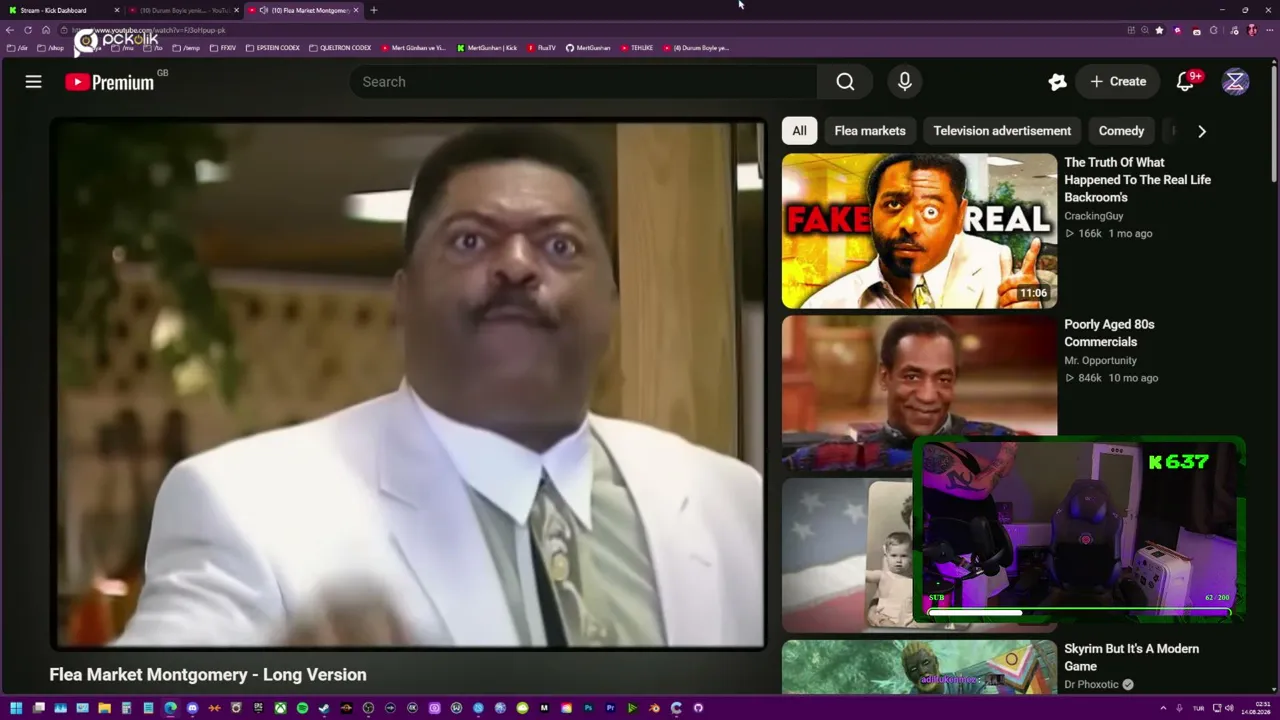
Task: Open the MertGunhan | Kick bookmark
Action: [487, 48]
